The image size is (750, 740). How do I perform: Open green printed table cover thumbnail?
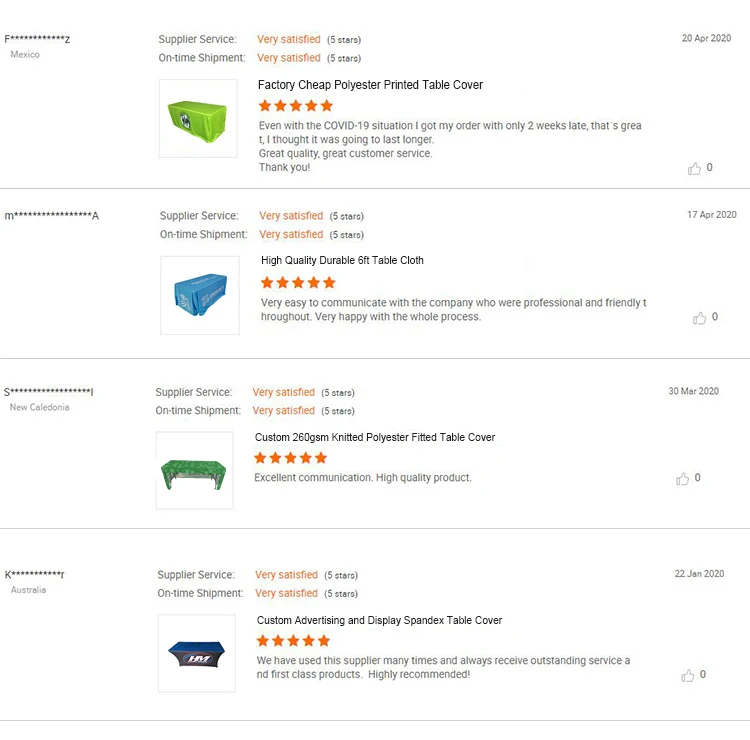[x=198, y=118]
